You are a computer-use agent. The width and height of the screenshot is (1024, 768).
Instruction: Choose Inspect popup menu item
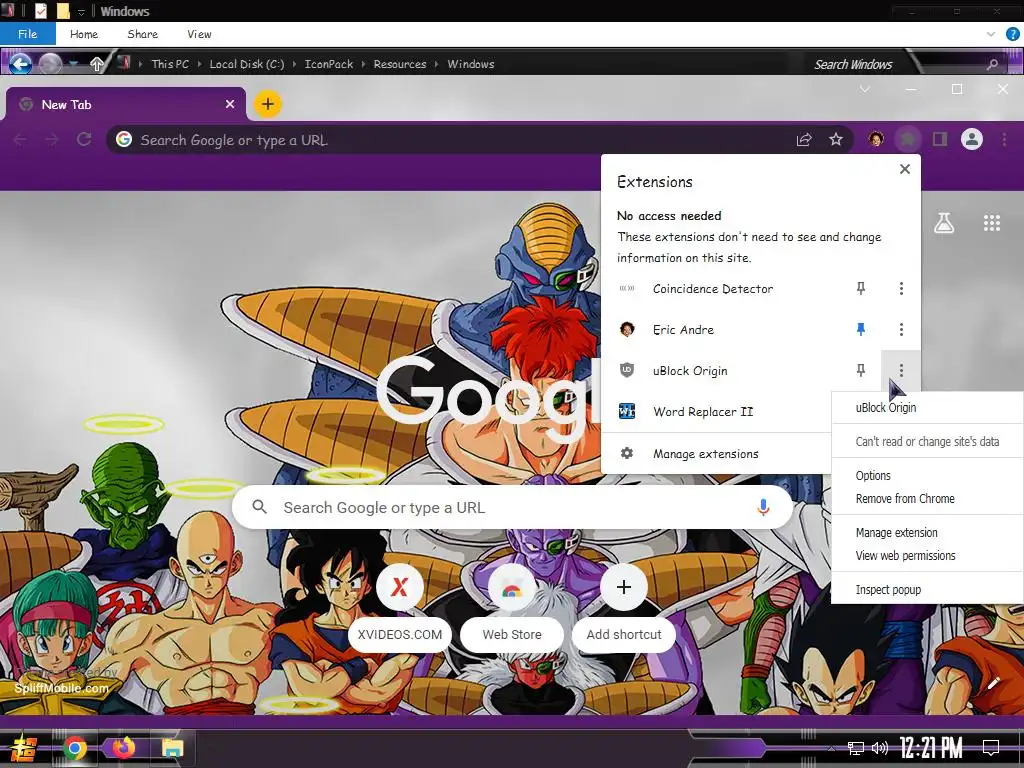pyautogui.click(x=888, y=589)
